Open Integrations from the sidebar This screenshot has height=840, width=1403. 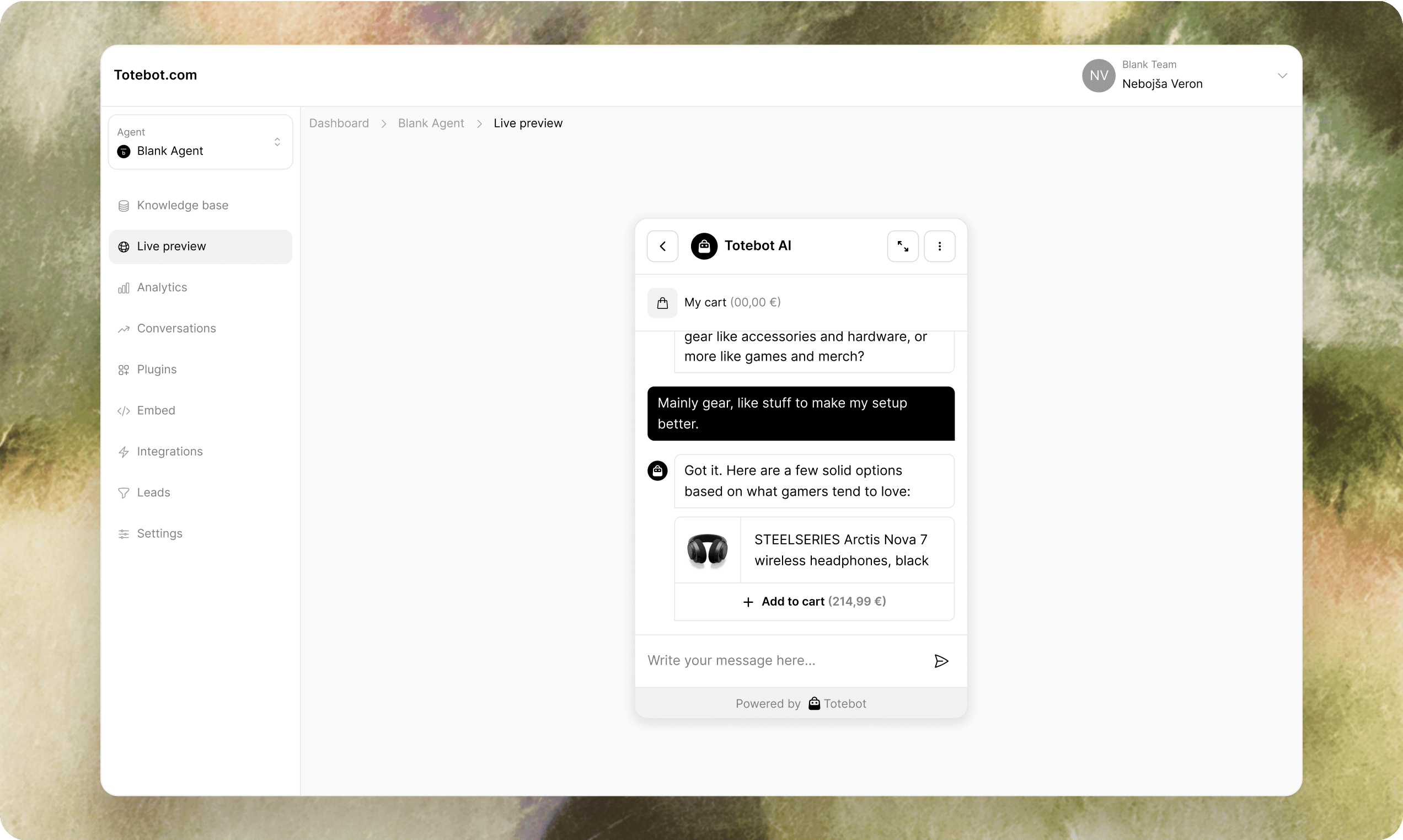pos(169,452)
